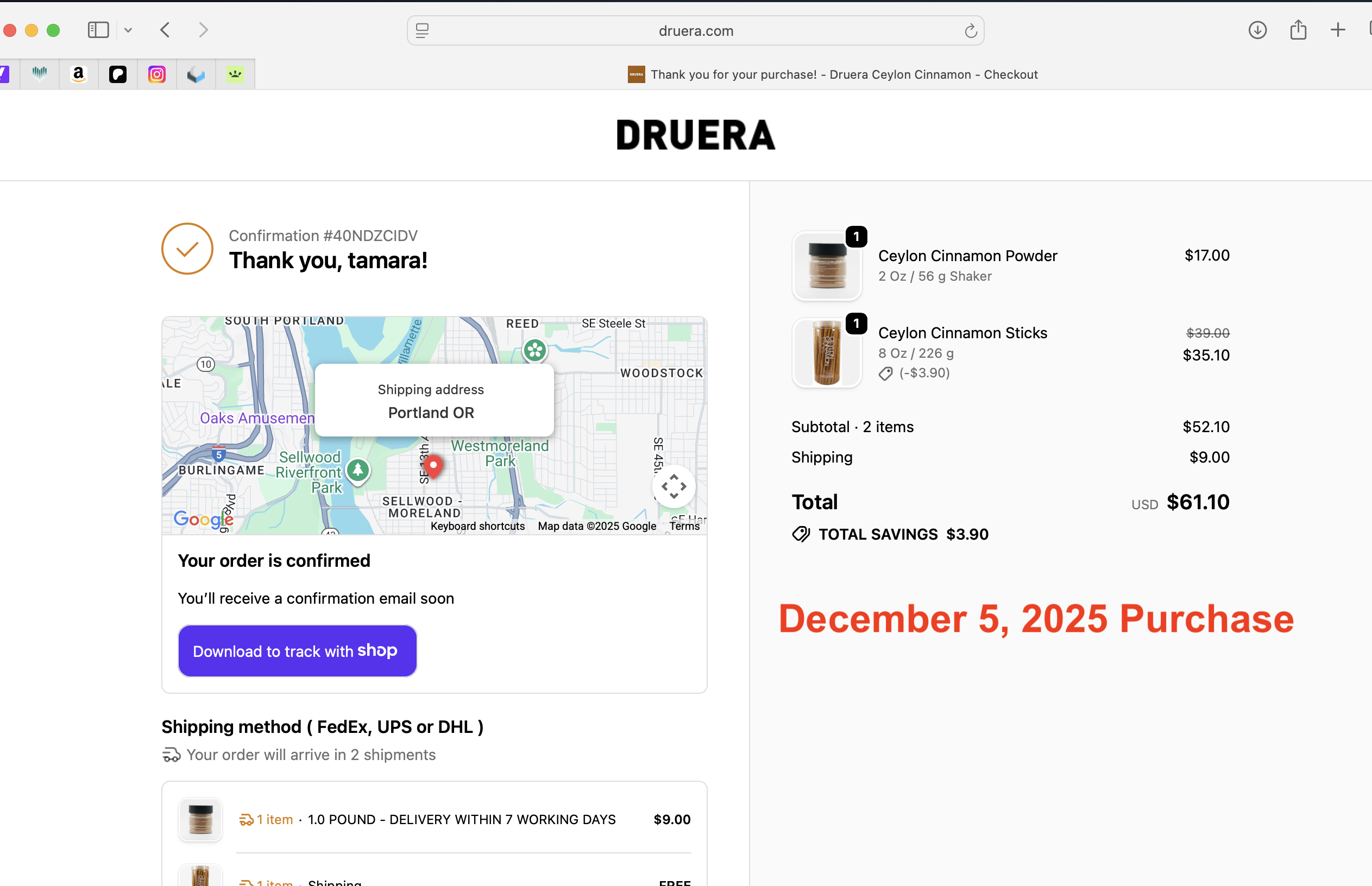Switch to the Instagram pinned tab
Screen dimensions: 1372x886
(156, 74)
